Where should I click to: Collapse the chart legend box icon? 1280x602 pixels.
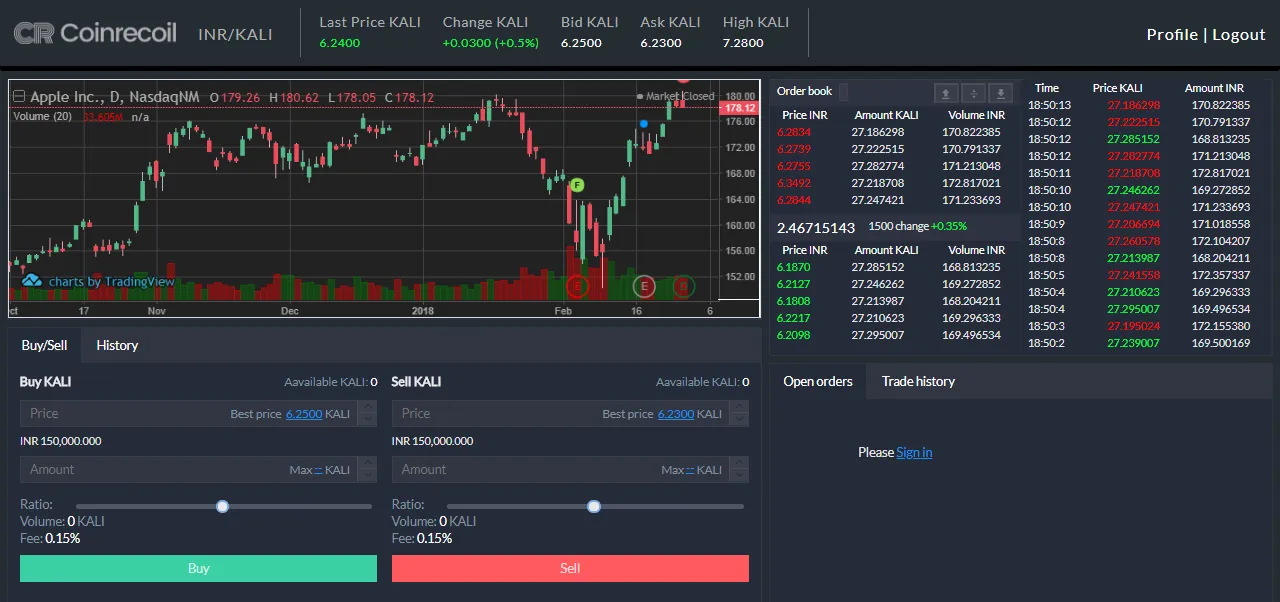(x=18, y=97)
